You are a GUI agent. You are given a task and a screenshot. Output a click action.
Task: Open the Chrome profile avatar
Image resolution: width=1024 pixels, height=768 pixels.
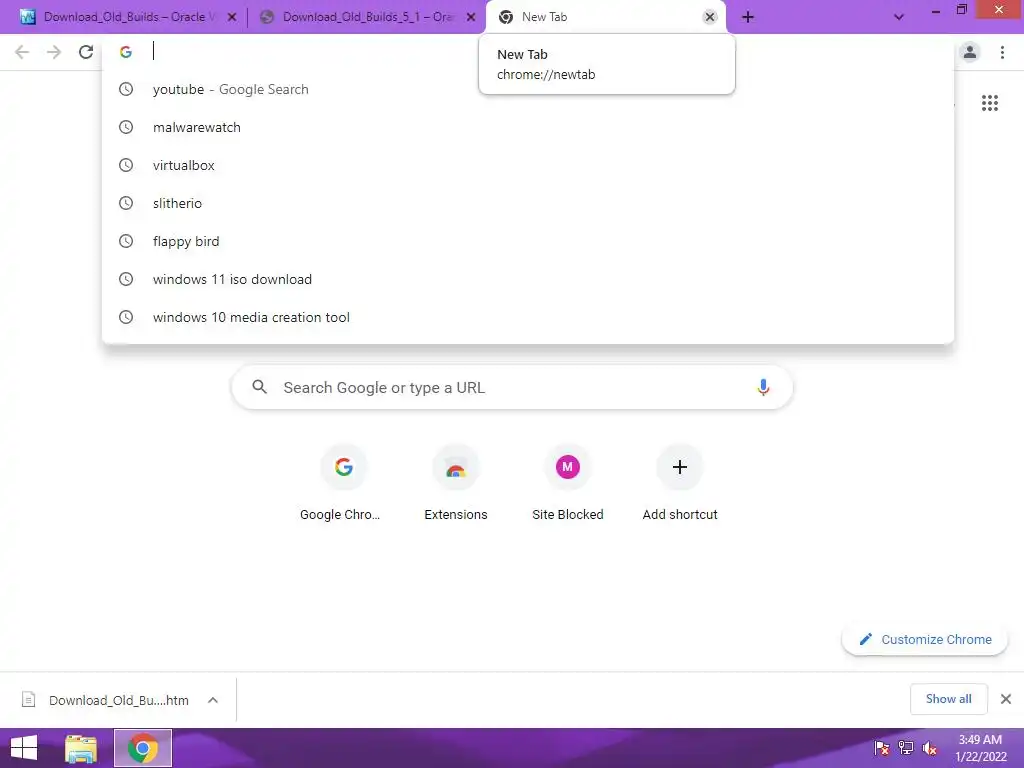click(x=970, y=52)
